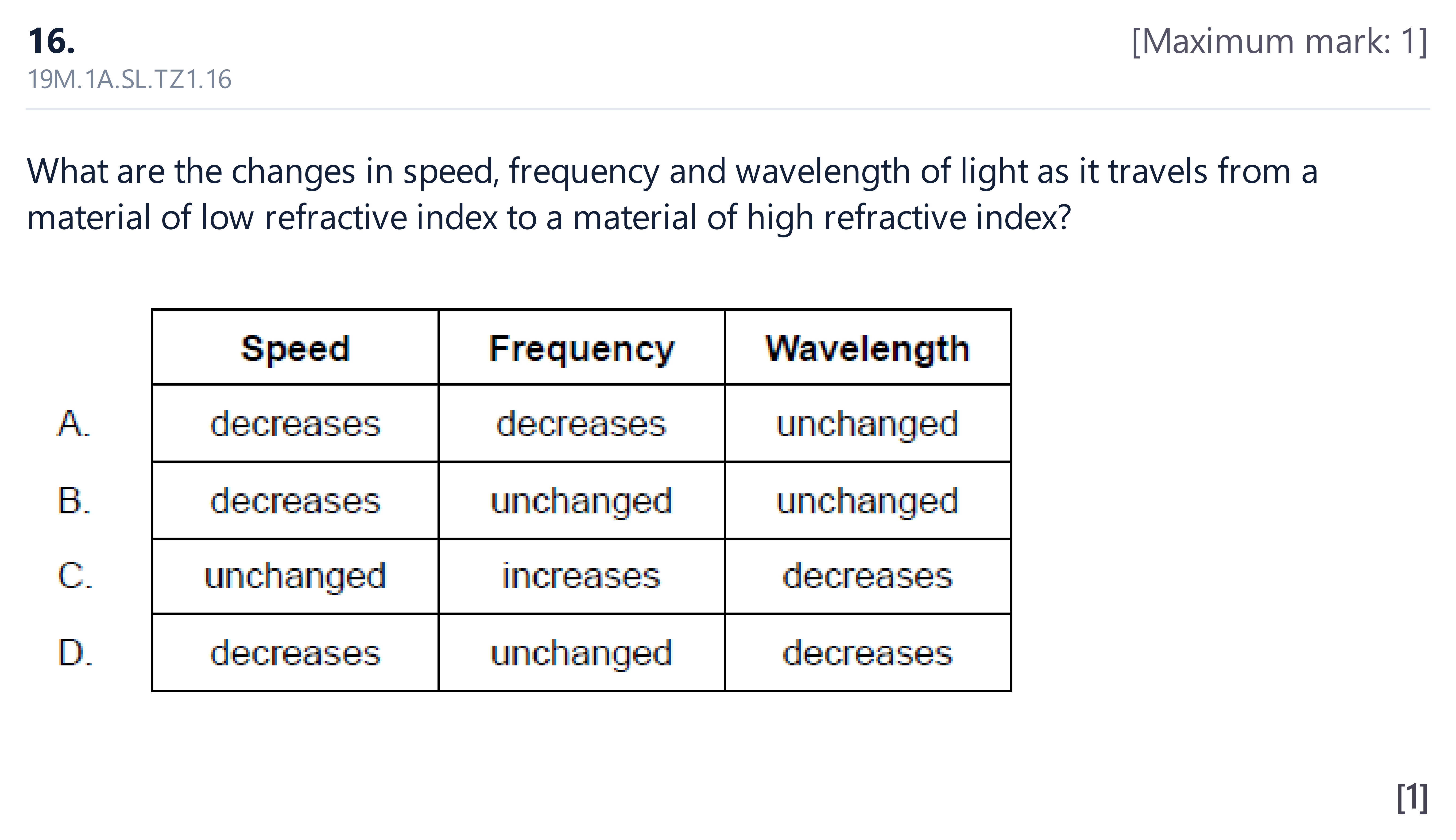Select answer option C label

click(x=75, y=576)
